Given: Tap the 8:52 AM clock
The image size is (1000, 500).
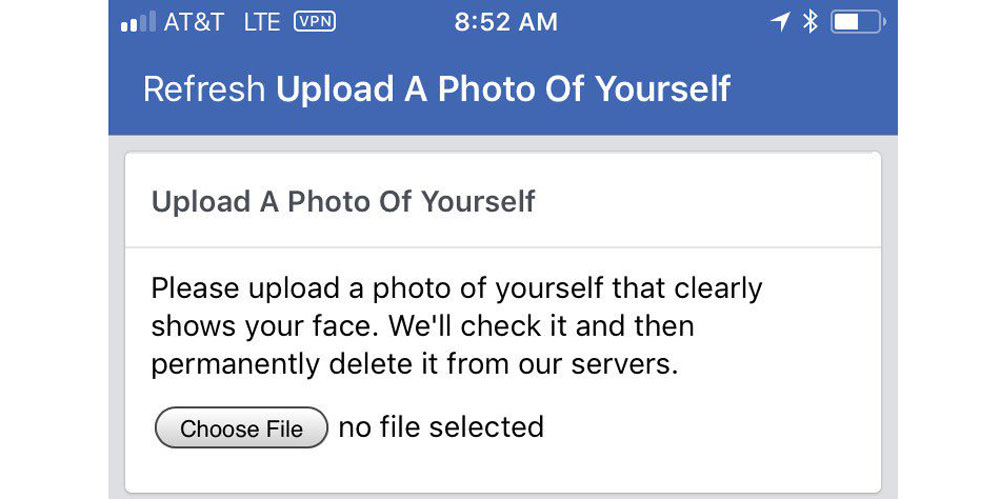Looking at the screenshot, I should [x=506, y=22].
